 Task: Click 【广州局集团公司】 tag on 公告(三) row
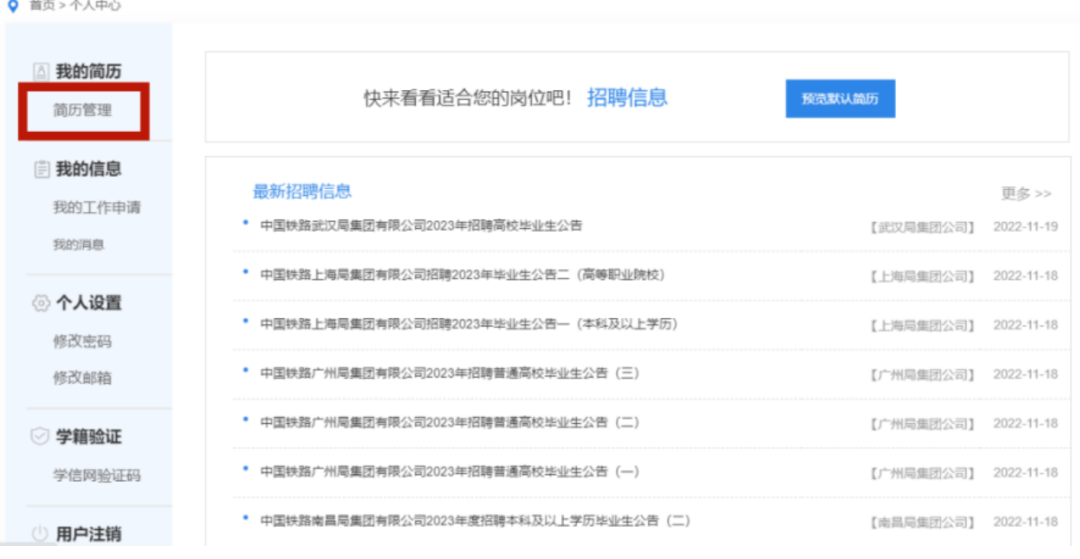[x=922, y=375]
